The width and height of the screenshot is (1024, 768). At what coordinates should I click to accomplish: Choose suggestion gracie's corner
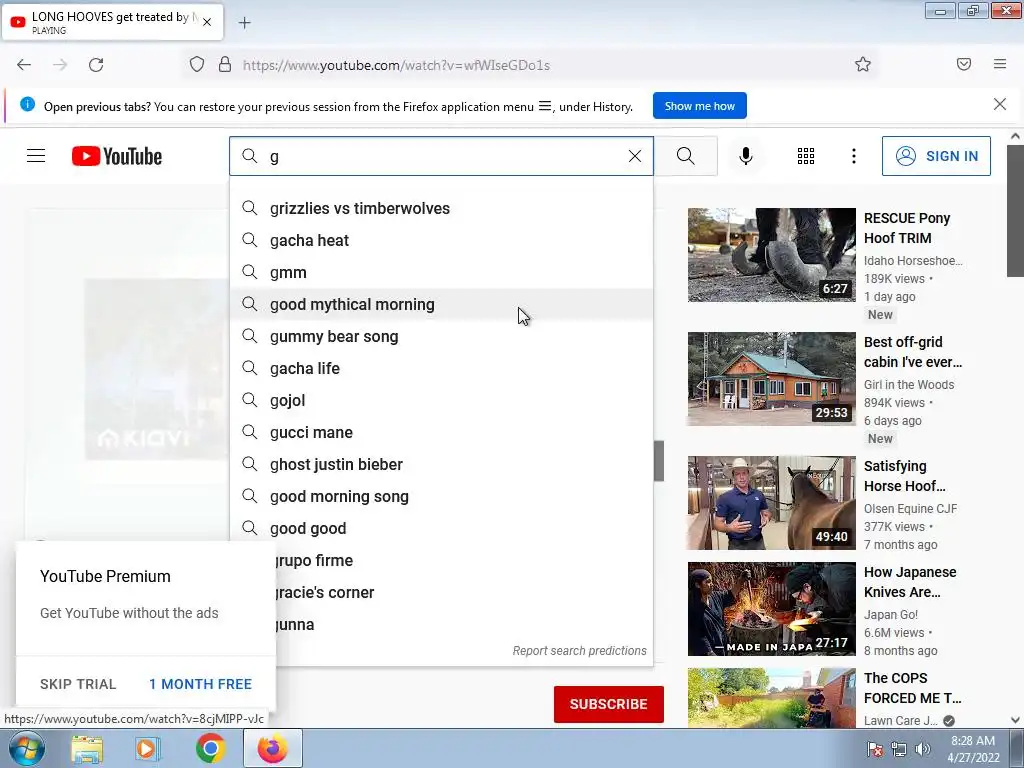pyautogui.click(x=464, y=592)
